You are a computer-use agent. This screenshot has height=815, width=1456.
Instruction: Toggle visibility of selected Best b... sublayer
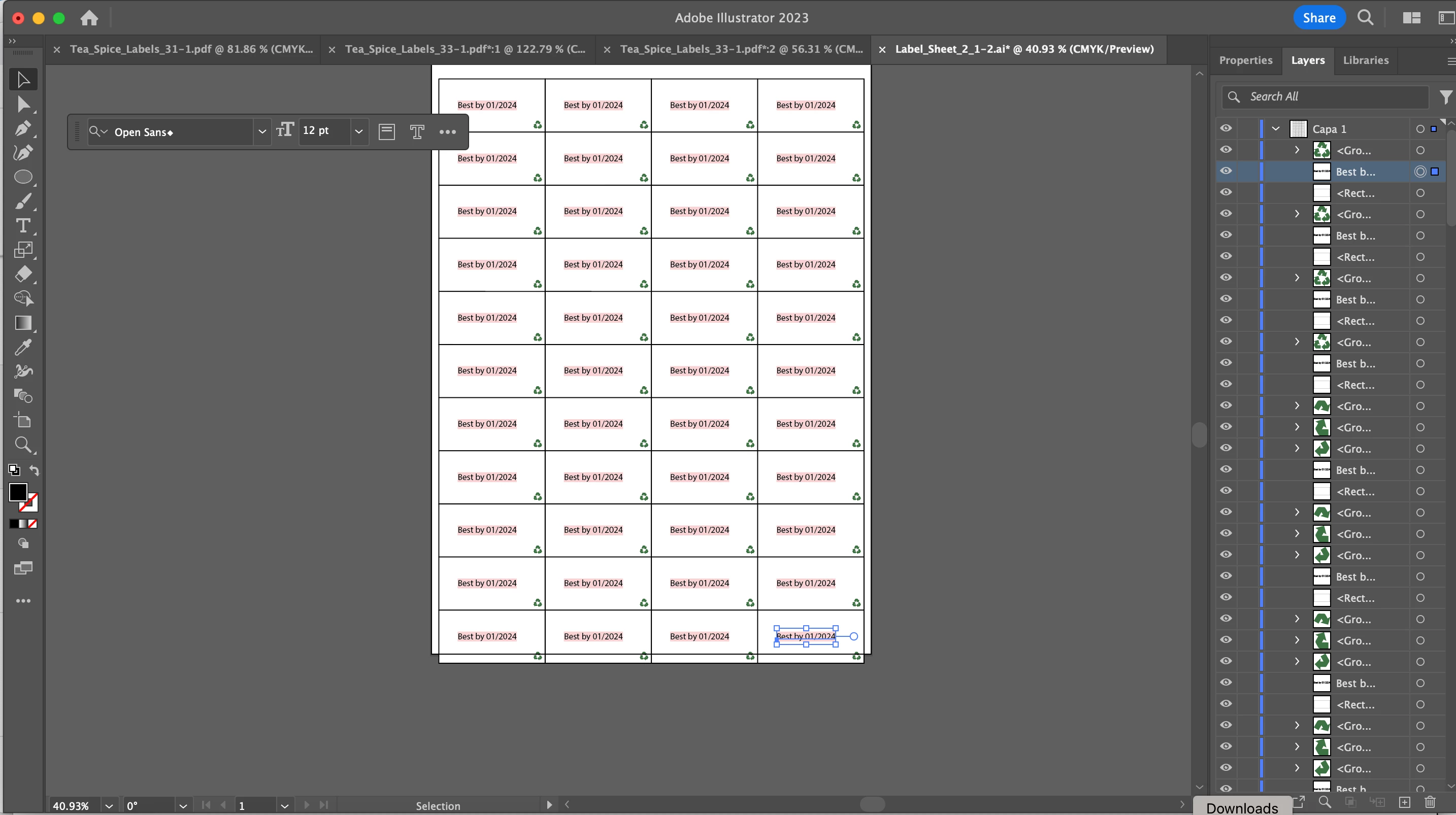pos(1226,171)
